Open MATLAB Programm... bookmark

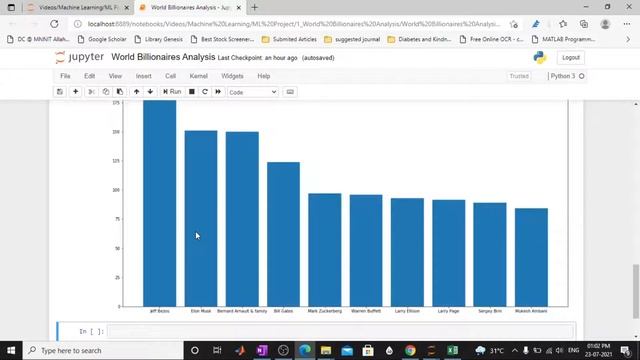coord(563,39)
